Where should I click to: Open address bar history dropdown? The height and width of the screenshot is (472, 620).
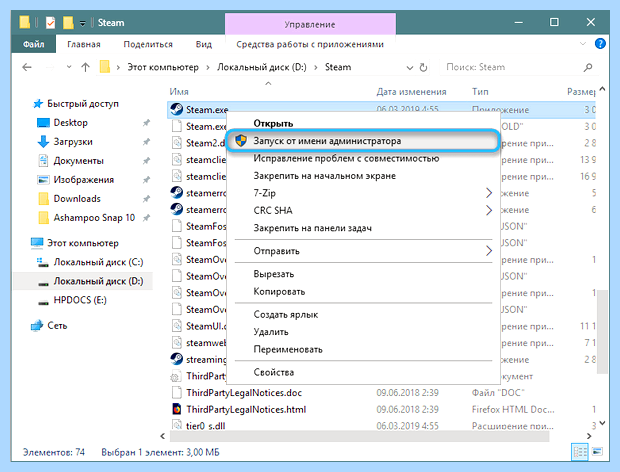(x=410, y=68)
